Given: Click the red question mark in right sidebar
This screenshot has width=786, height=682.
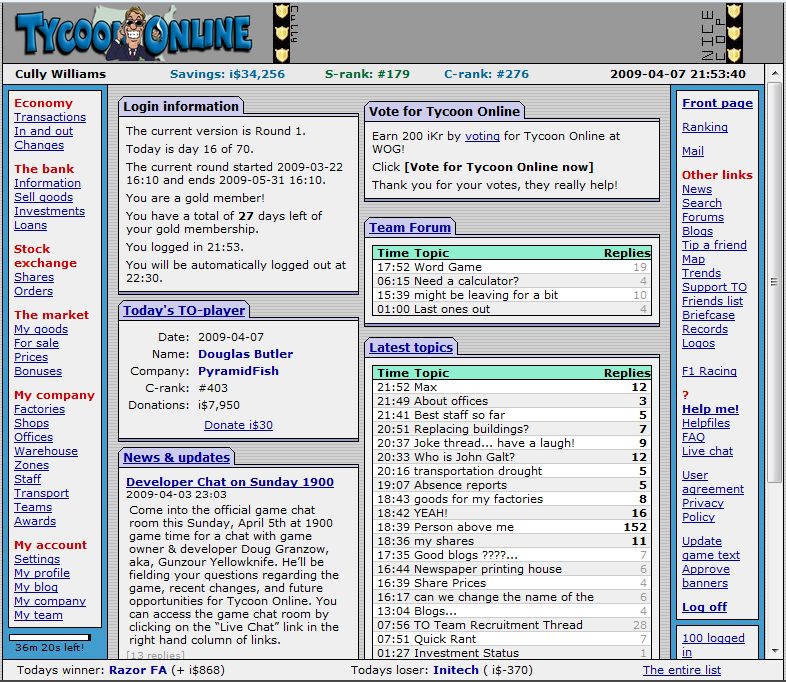Looking at the screenshot, I should [685, 395].
